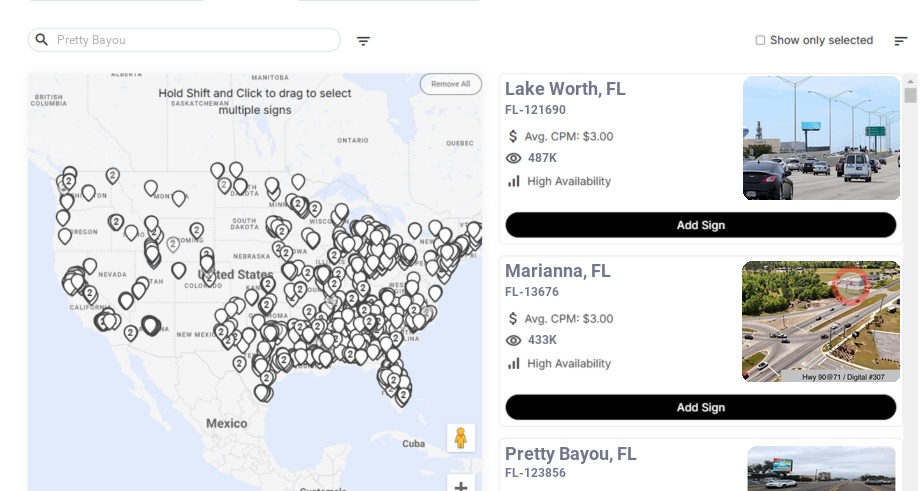Click the Lake Worth impressions eye icon
This screenshot has width=920, height=491.
click(x=514, y=158)
